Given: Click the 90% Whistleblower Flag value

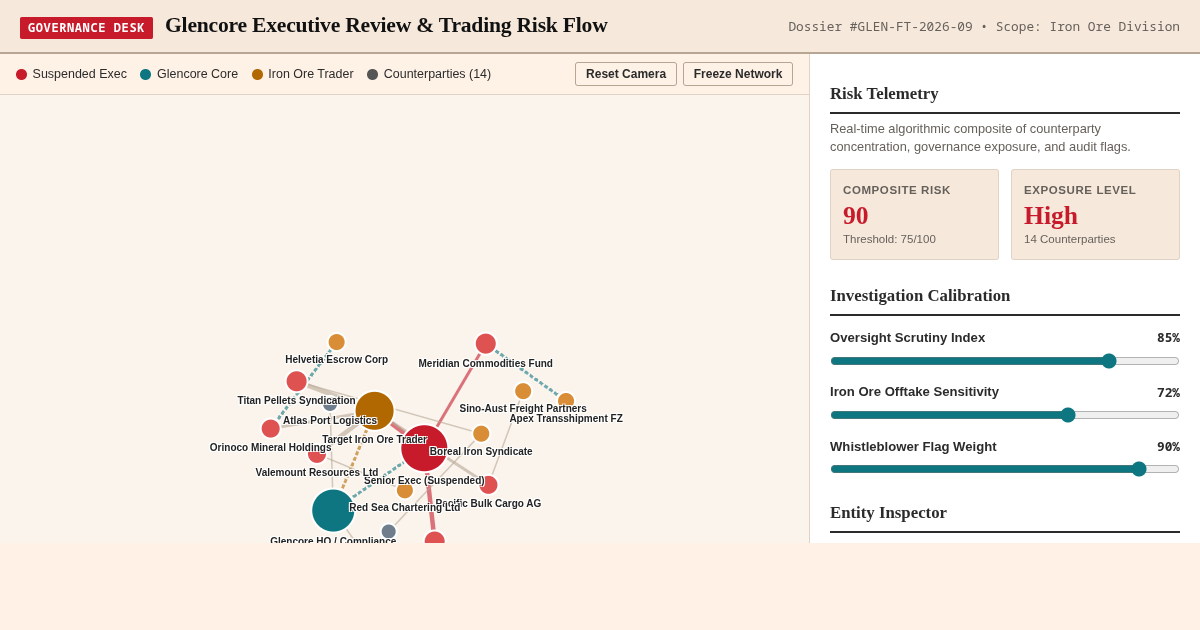Looking at the screenshot, I should click(1168, 447).
